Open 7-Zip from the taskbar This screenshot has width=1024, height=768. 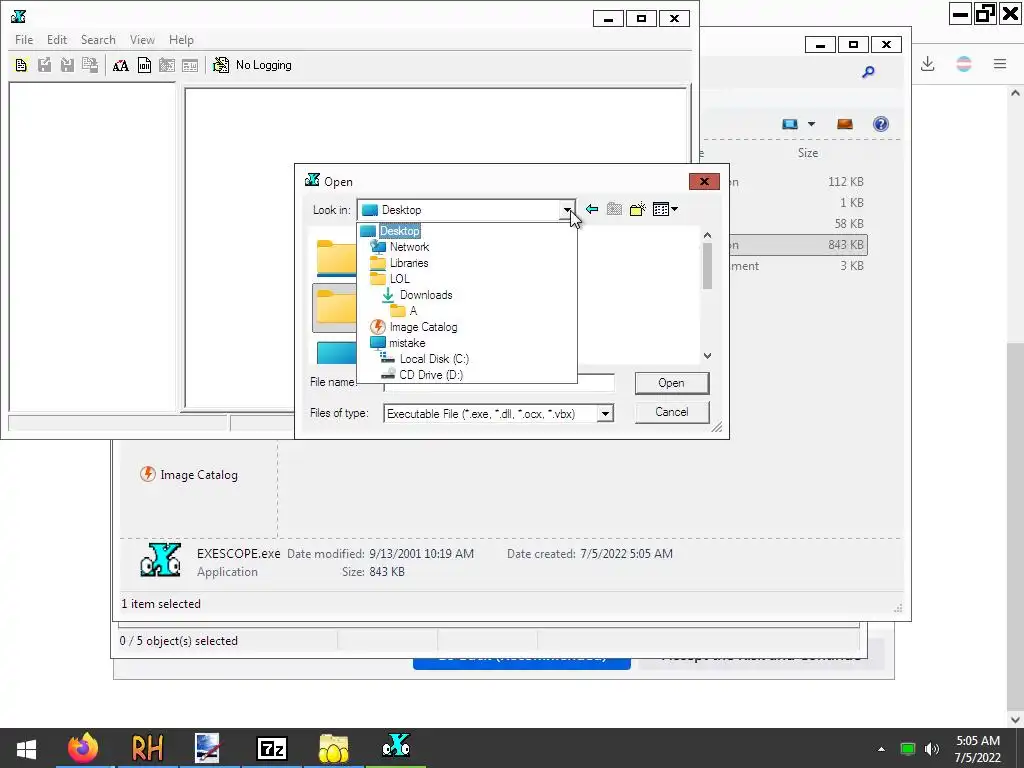coord(272,748)
